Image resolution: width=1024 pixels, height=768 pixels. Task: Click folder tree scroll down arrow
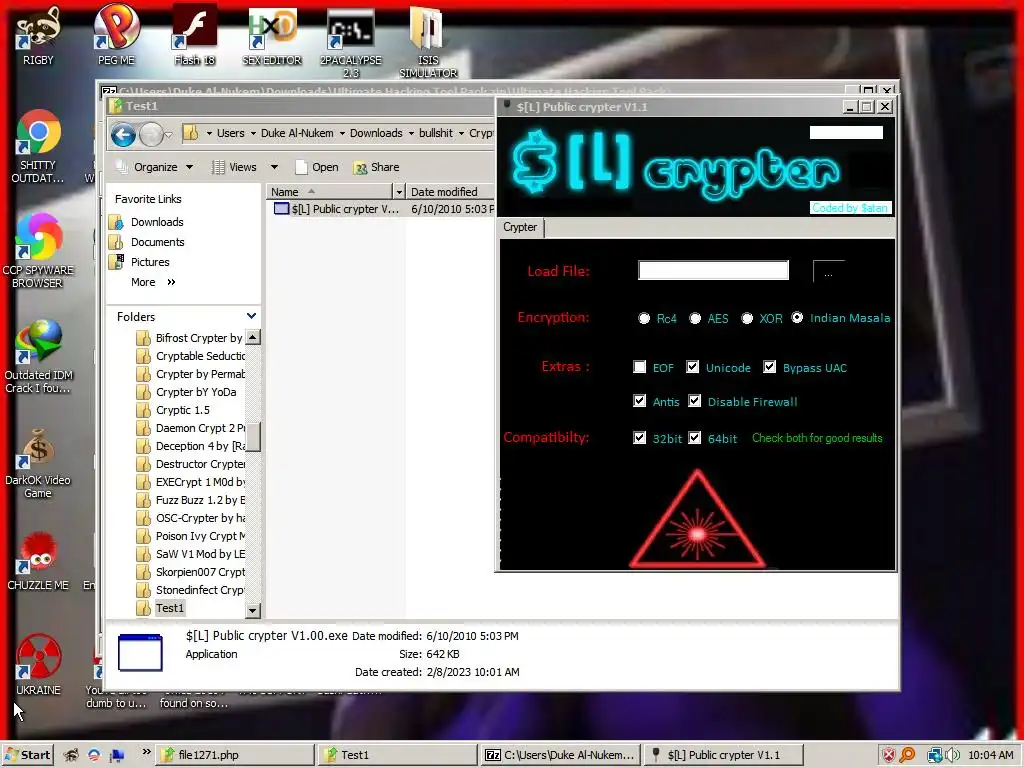click(253, 611)
